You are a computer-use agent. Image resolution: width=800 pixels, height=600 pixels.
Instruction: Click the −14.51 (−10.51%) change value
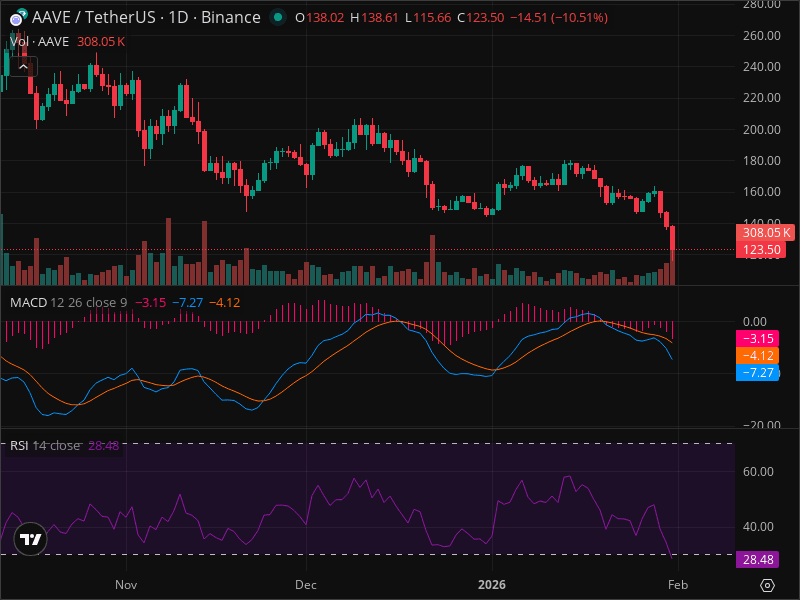[x=559, y=18]
